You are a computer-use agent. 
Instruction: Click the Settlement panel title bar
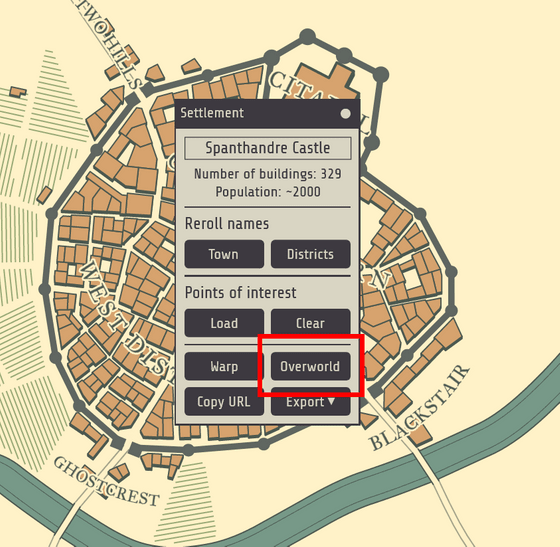pyautogui.click(x=268, y=114)
